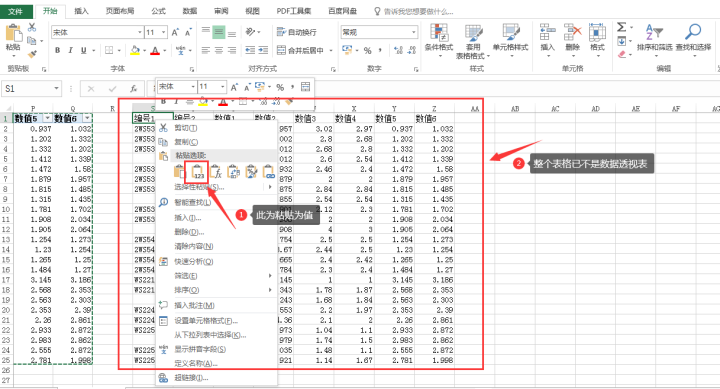Screen dimensions: 720x389
Task: Toggle Bold in the mini toolbar
Action: 163,101
